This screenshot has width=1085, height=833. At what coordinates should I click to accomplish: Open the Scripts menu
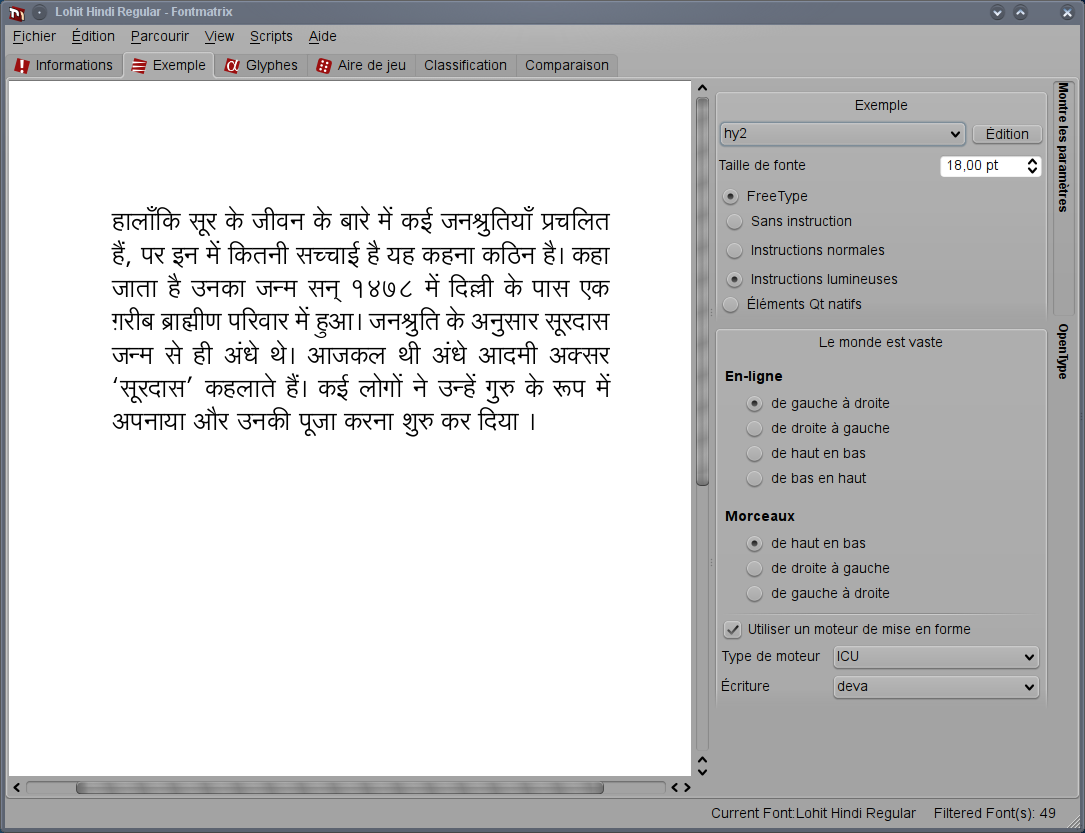click(x=271, y=37)
